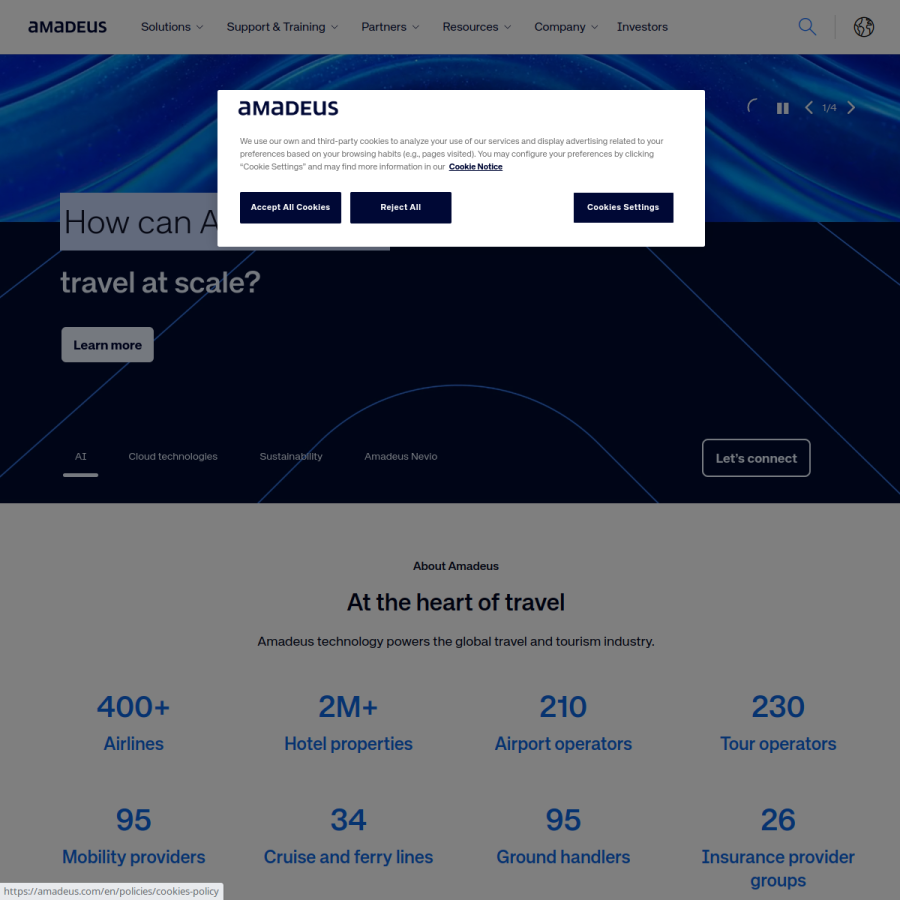
Task: Click Reject All button
Action: (x=401, y=208)
